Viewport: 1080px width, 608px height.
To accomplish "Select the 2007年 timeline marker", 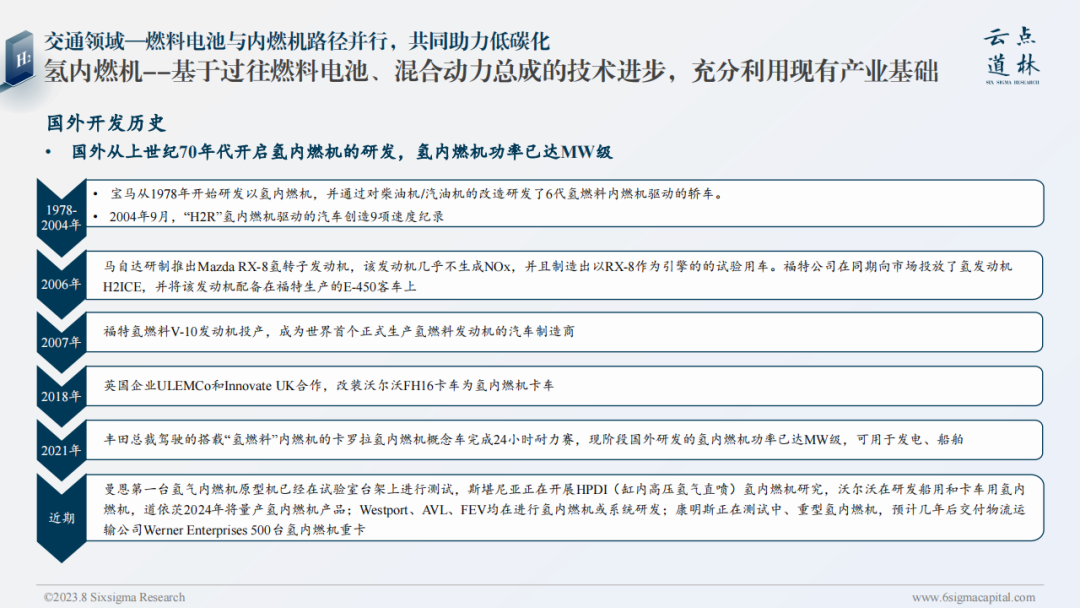I will 61,342.
